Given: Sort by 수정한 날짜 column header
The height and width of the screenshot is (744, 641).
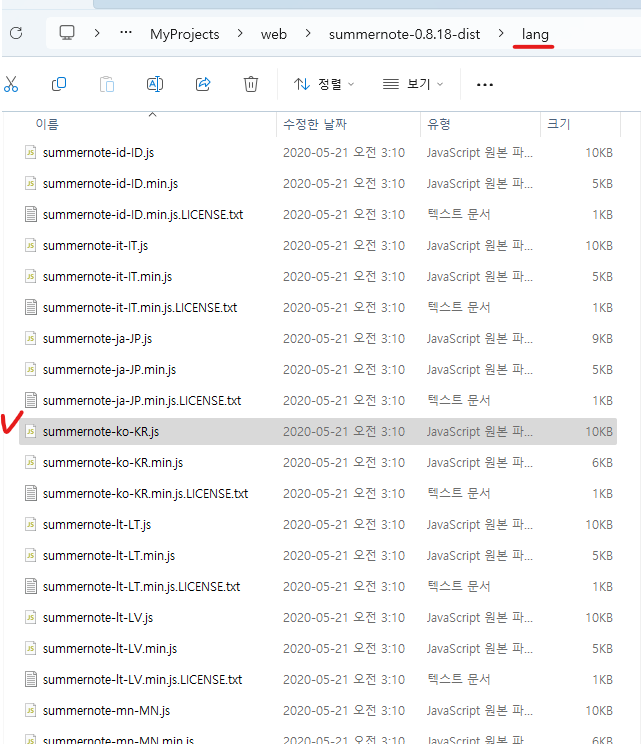Looking at the screenshot, I should 315,124.
